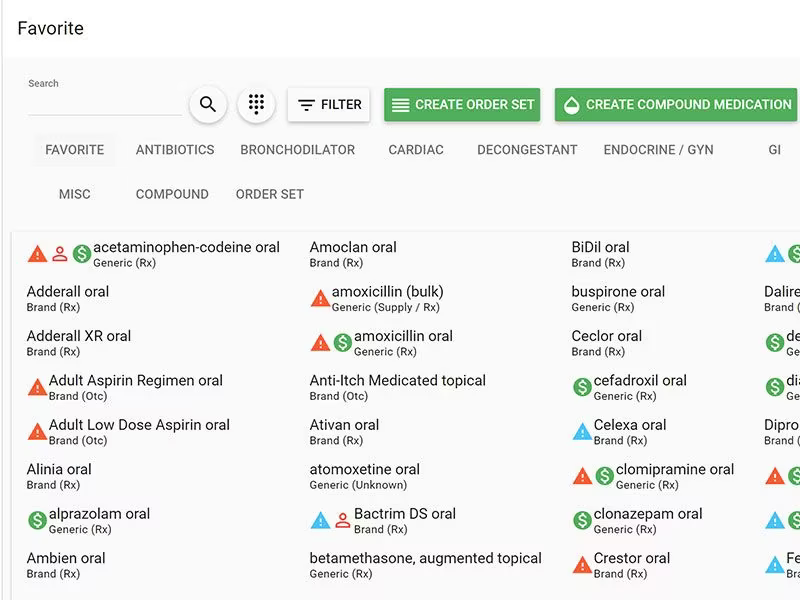
Task: Click green dollar icon beside clomipramine oral
Action: [605, 476]
